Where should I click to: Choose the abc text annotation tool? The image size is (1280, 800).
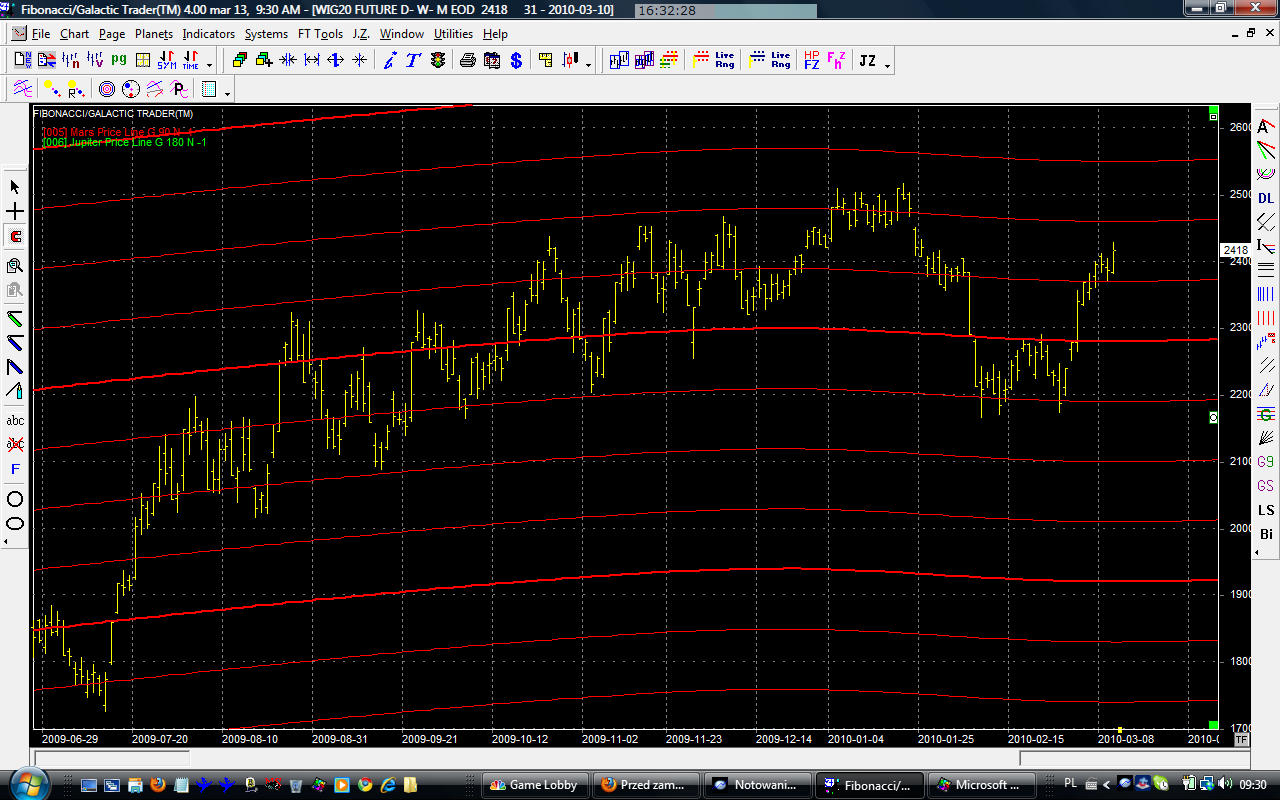tap(15, 420)
